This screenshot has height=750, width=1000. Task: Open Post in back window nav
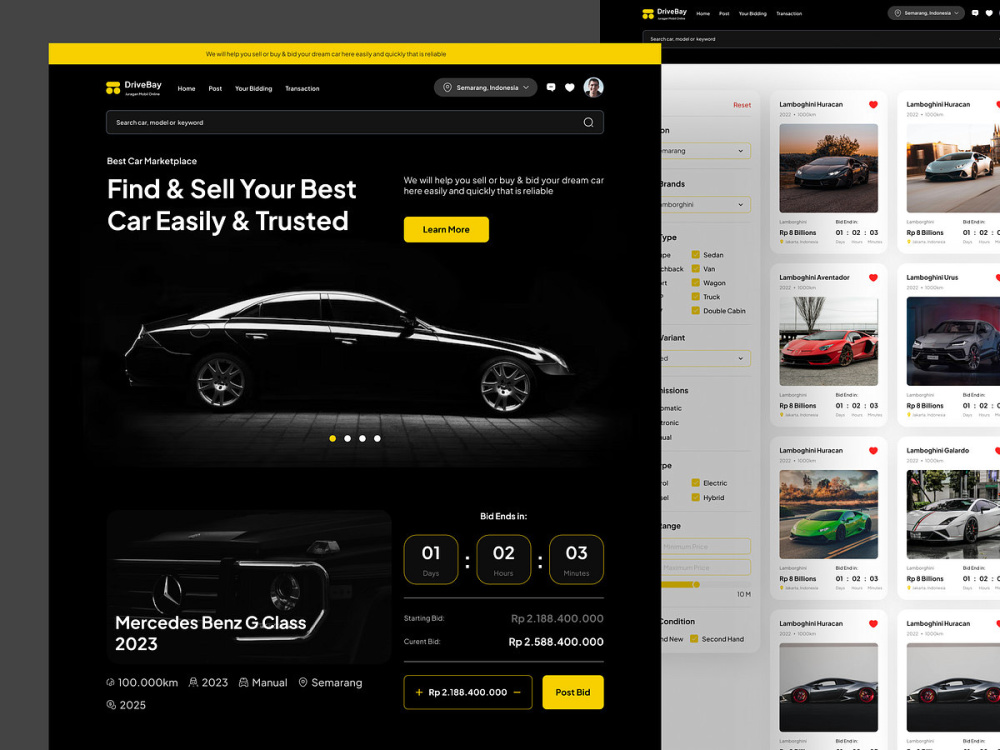(x=724, y=13)
